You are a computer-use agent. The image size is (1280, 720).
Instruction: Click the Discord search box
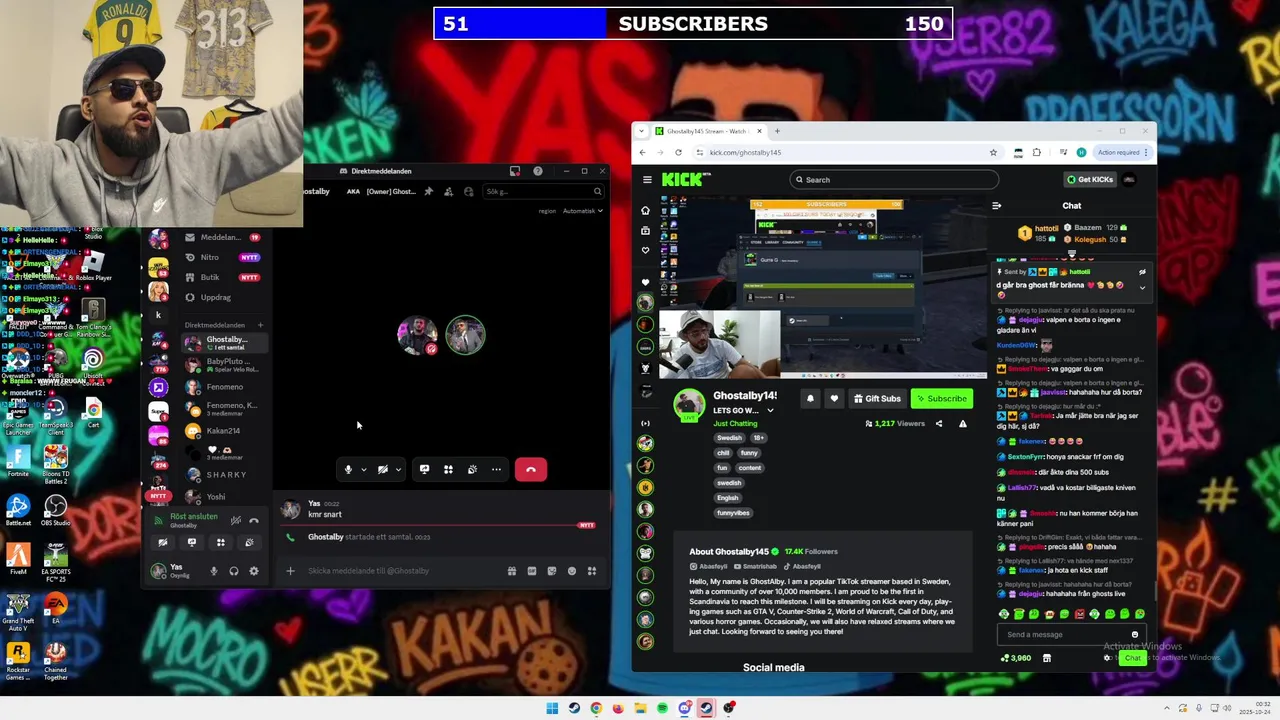pos(543,191)
